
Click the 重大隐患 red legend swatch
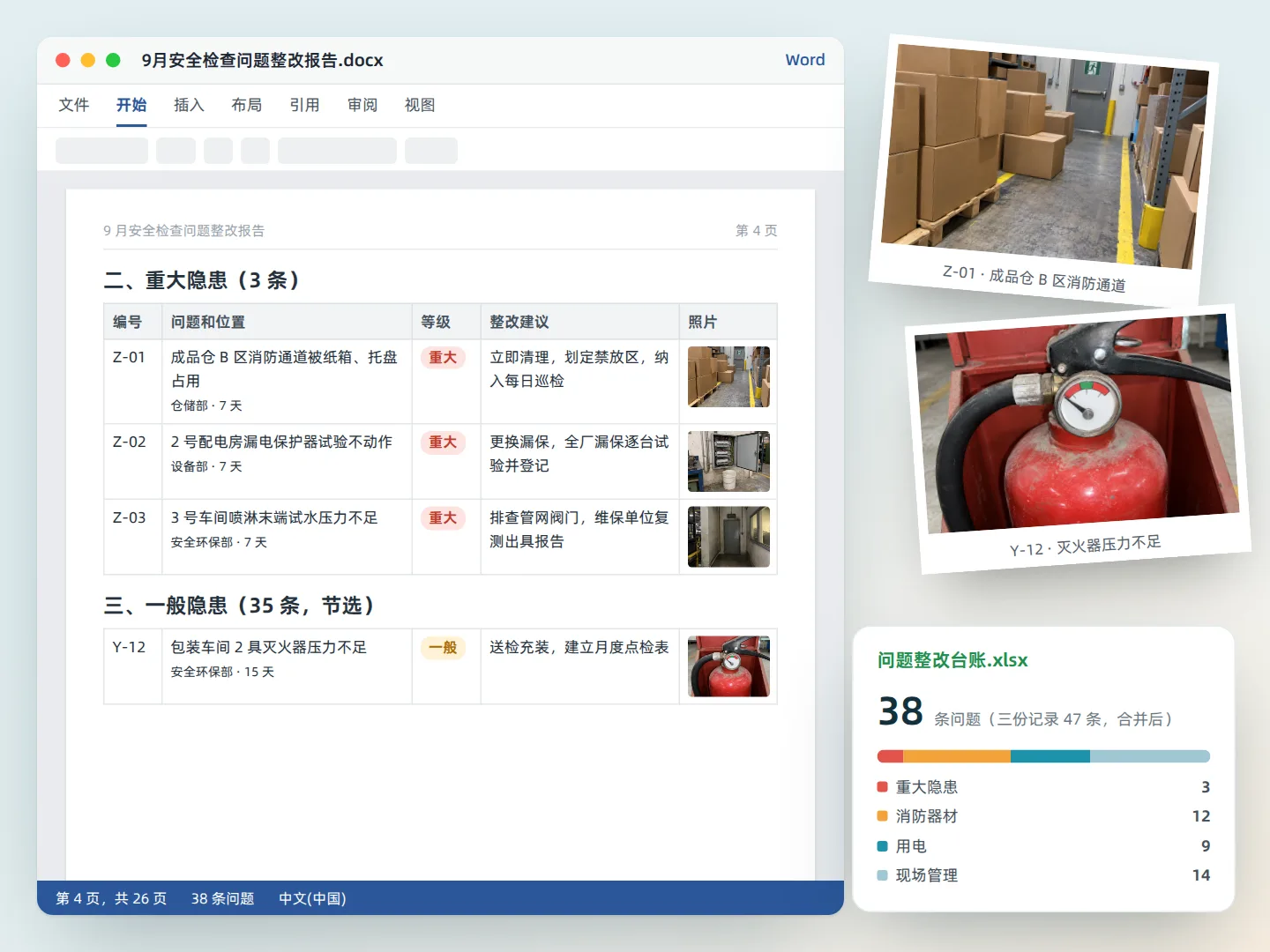[883, 786]
